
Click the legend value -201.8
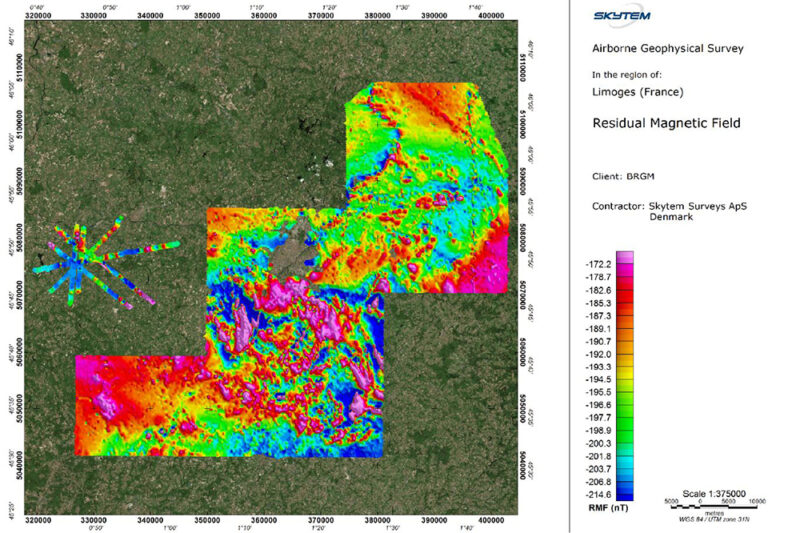coord(598,456)
